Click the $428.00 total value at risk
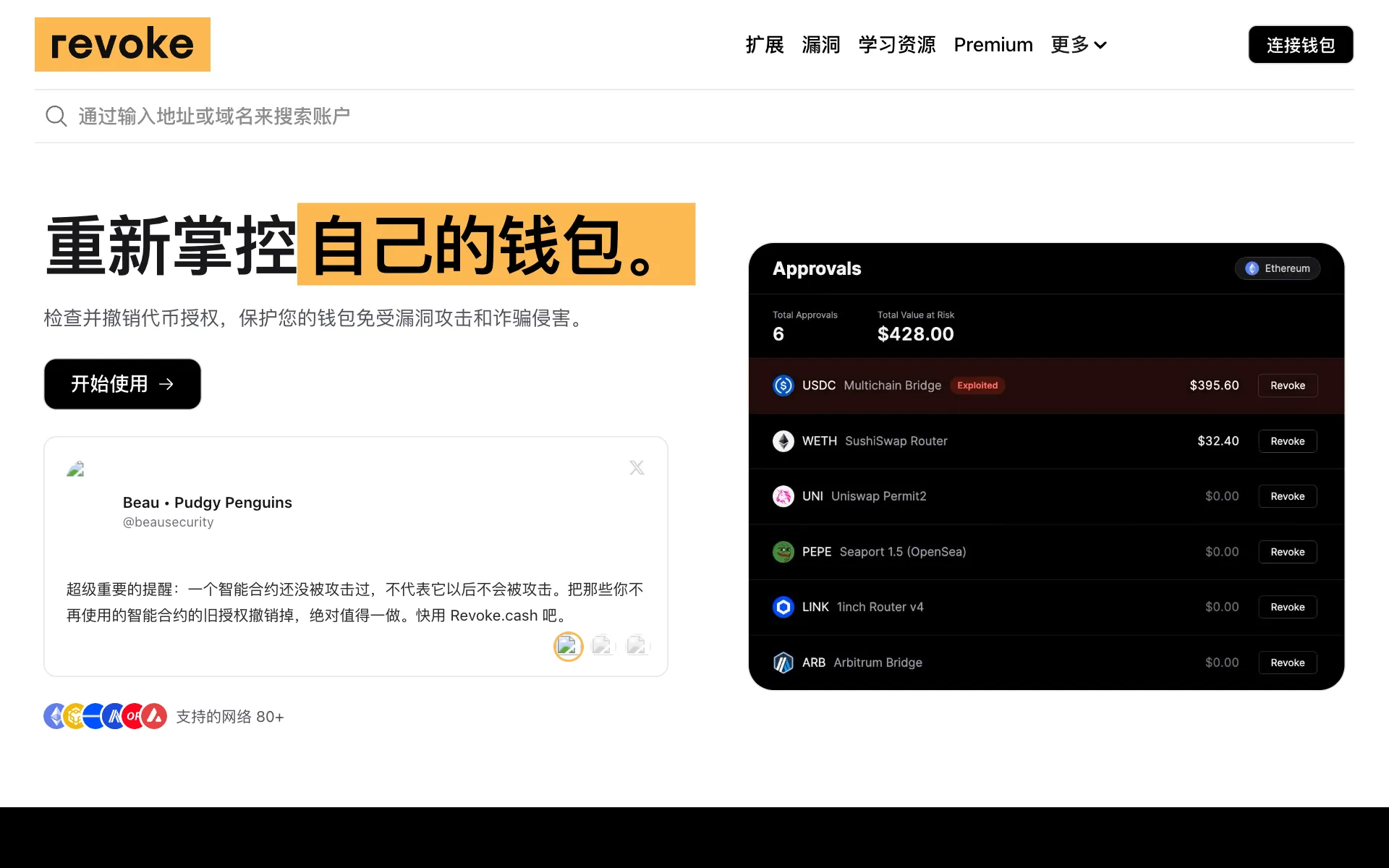The height and width of the screenshot is (868, 1389). point(915,334)
